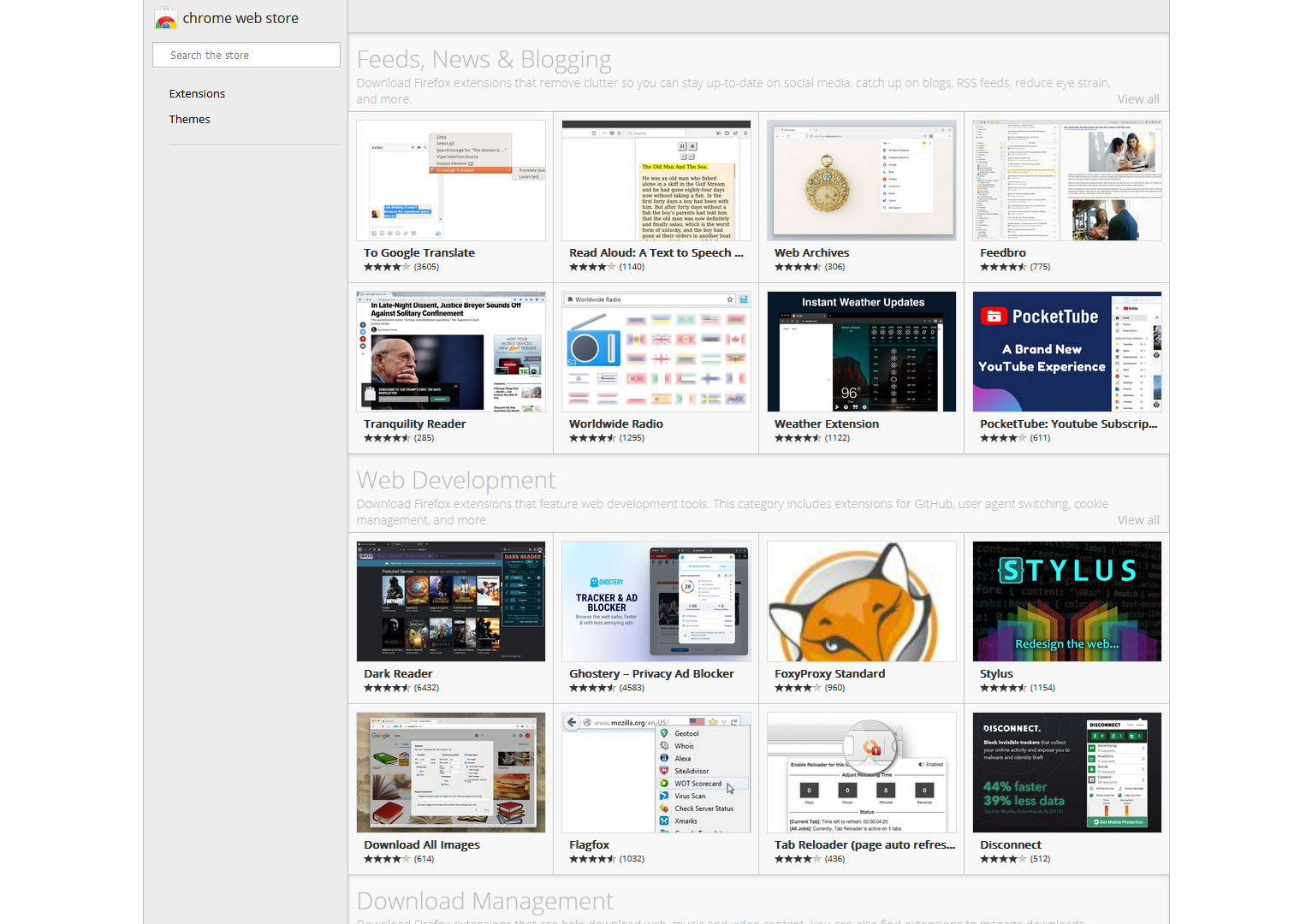The width and height of the screenshot is (1312, 924).
Task: Open the Worldwide Radio flags thumbnail
Action: [x=656, y=352]
